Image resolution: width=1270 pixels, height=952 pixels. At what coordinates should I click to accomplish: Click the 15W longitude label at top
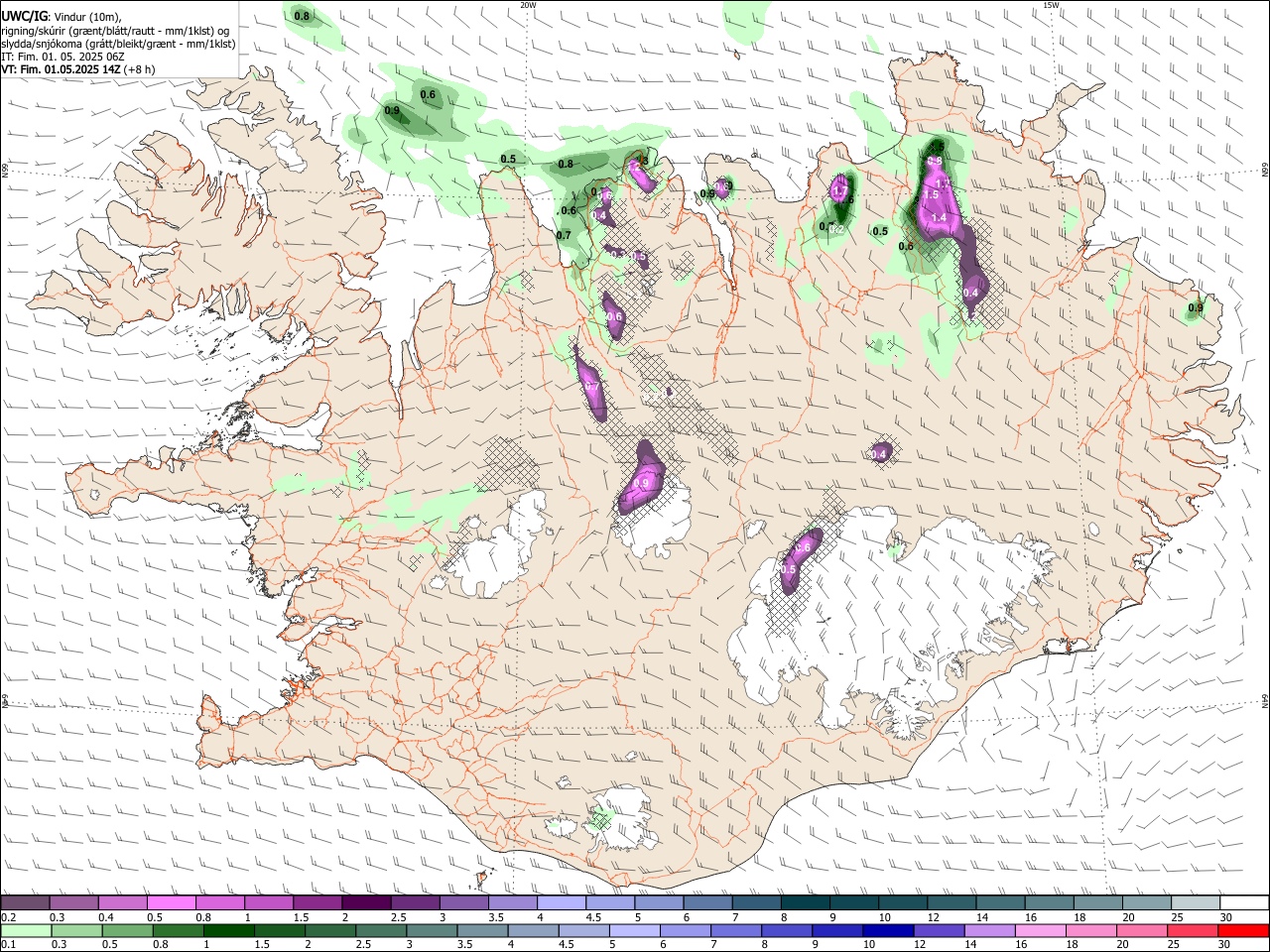(x=1052, y=5)
